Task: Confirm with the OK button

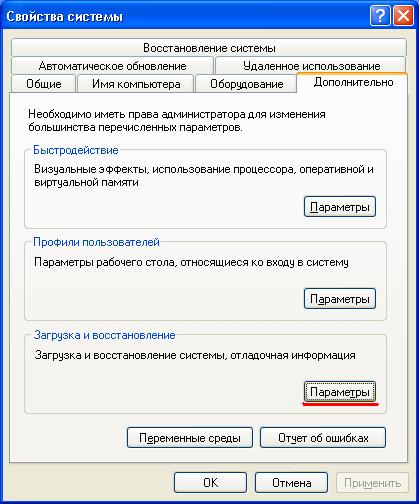Action: 210,482
